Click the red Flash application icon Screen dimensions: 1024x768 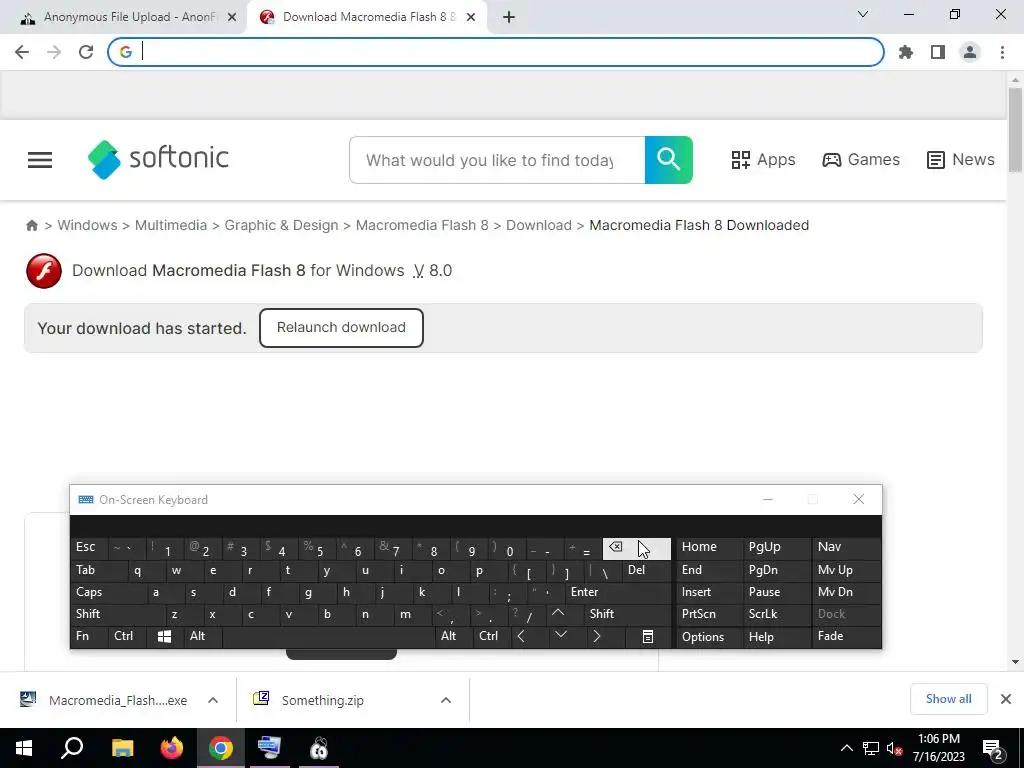pyautogui.click(x=44, y=271)
